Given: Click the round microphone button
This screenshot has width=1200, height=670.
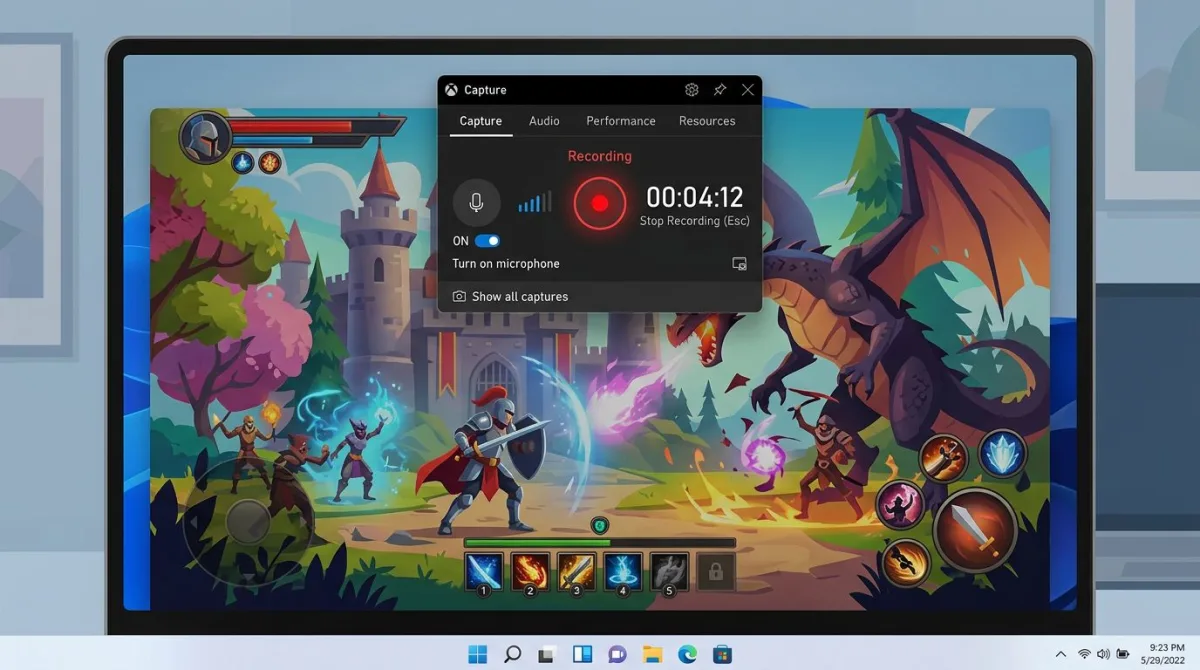Looking at the screenshot, I should 476,203.
